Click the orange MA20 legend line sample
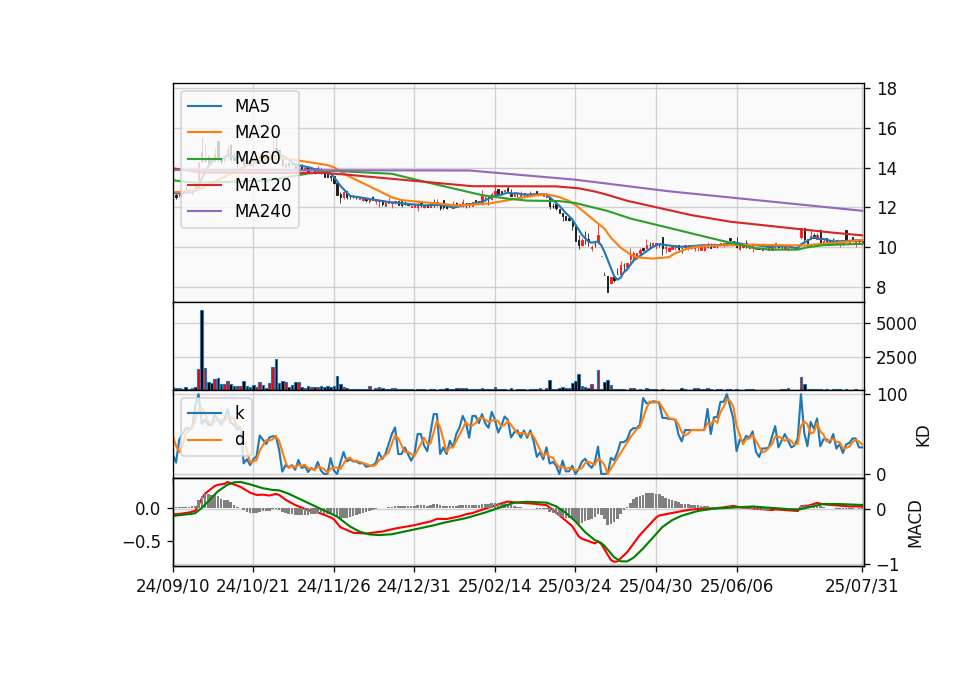 pos(204,132)
